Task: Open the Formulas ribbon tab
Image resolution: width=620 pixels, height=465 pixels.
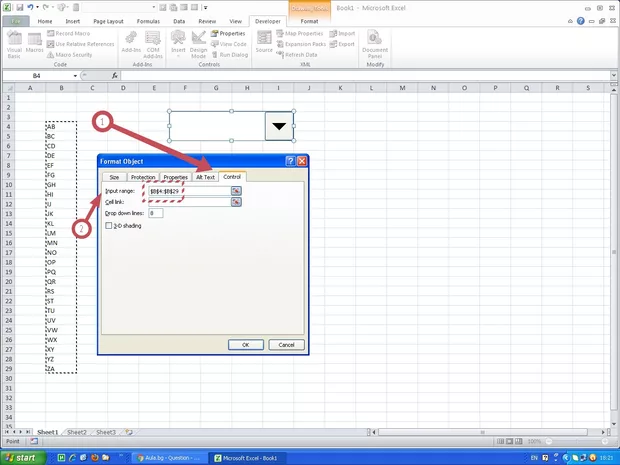Action: click(x=146, y=20)
